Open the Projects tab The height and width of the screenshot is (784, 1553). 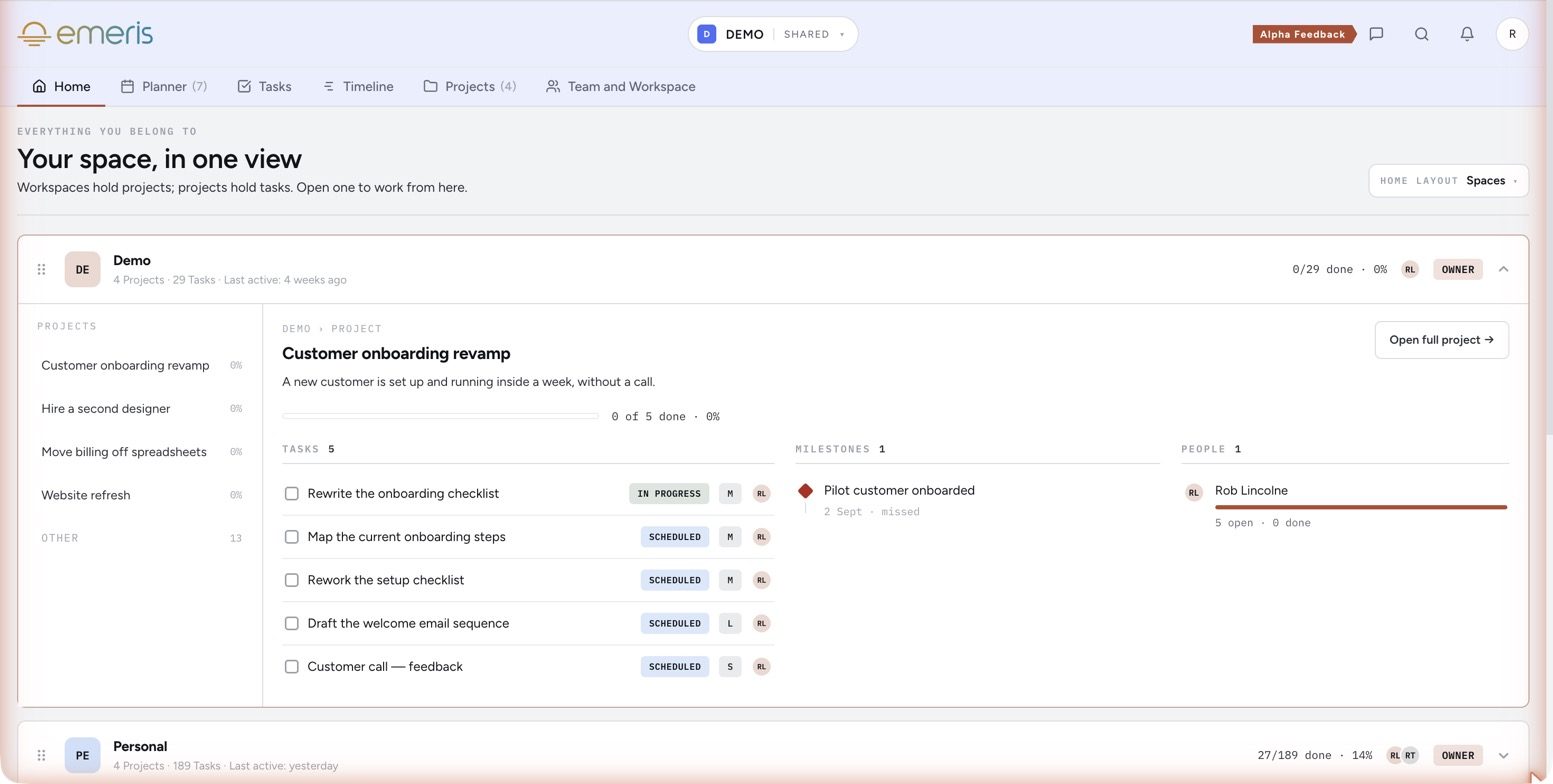[470, 86]
